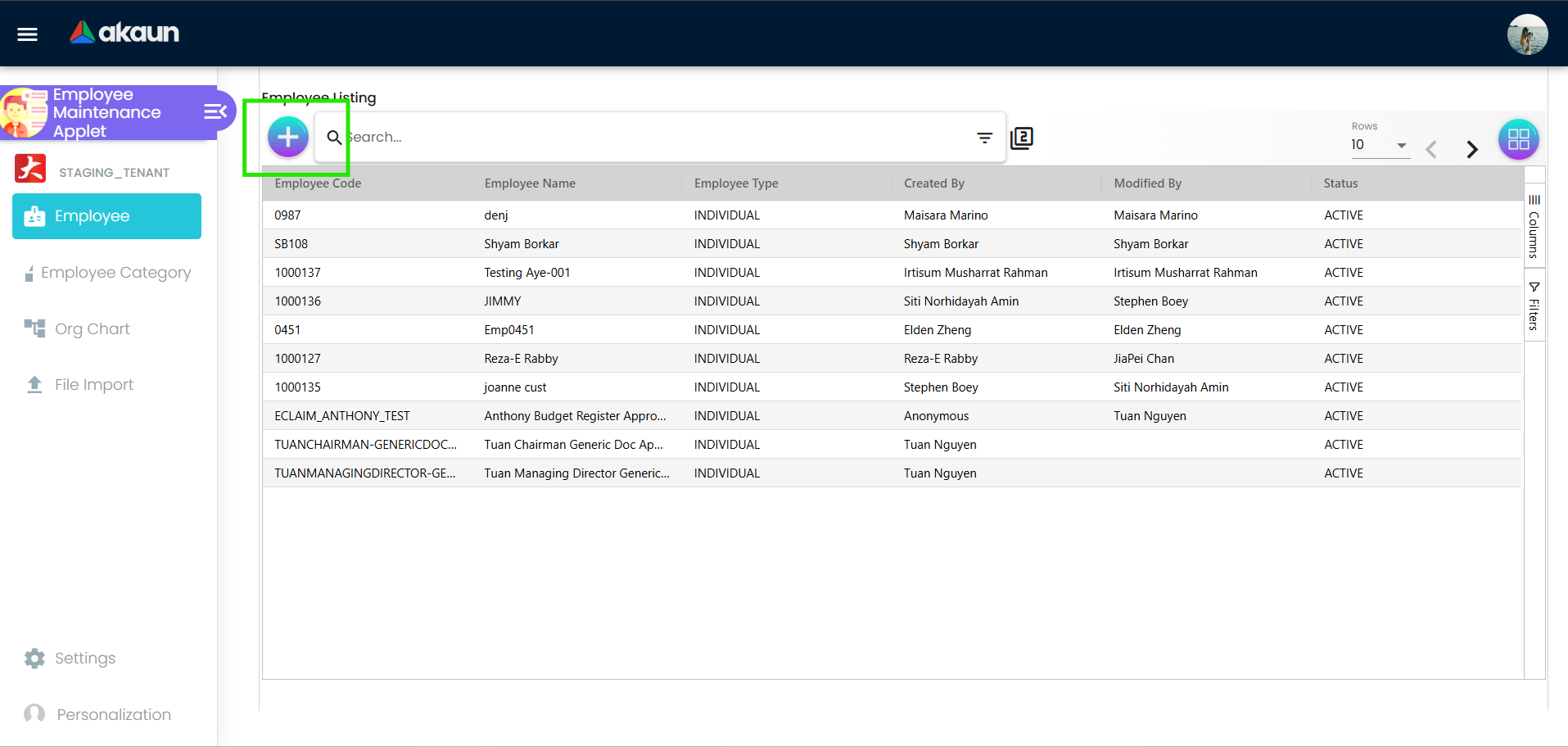This screenshot has width=1568, height=747.
Task: Open Personalization in the sidebar
Action: (x=113, y=715)
